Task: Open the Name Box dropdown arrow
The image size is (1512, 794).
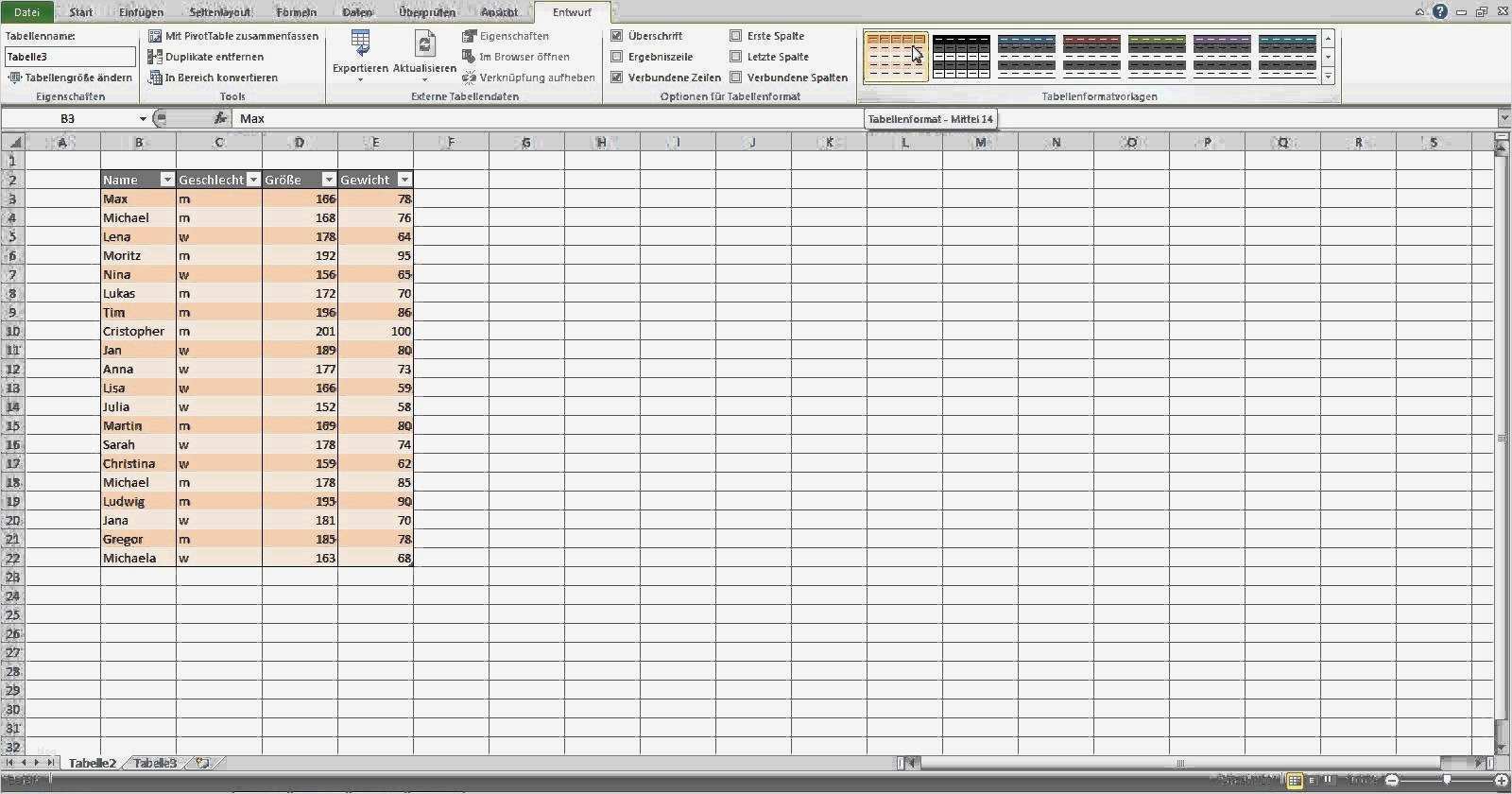Action: coord(143,118)
